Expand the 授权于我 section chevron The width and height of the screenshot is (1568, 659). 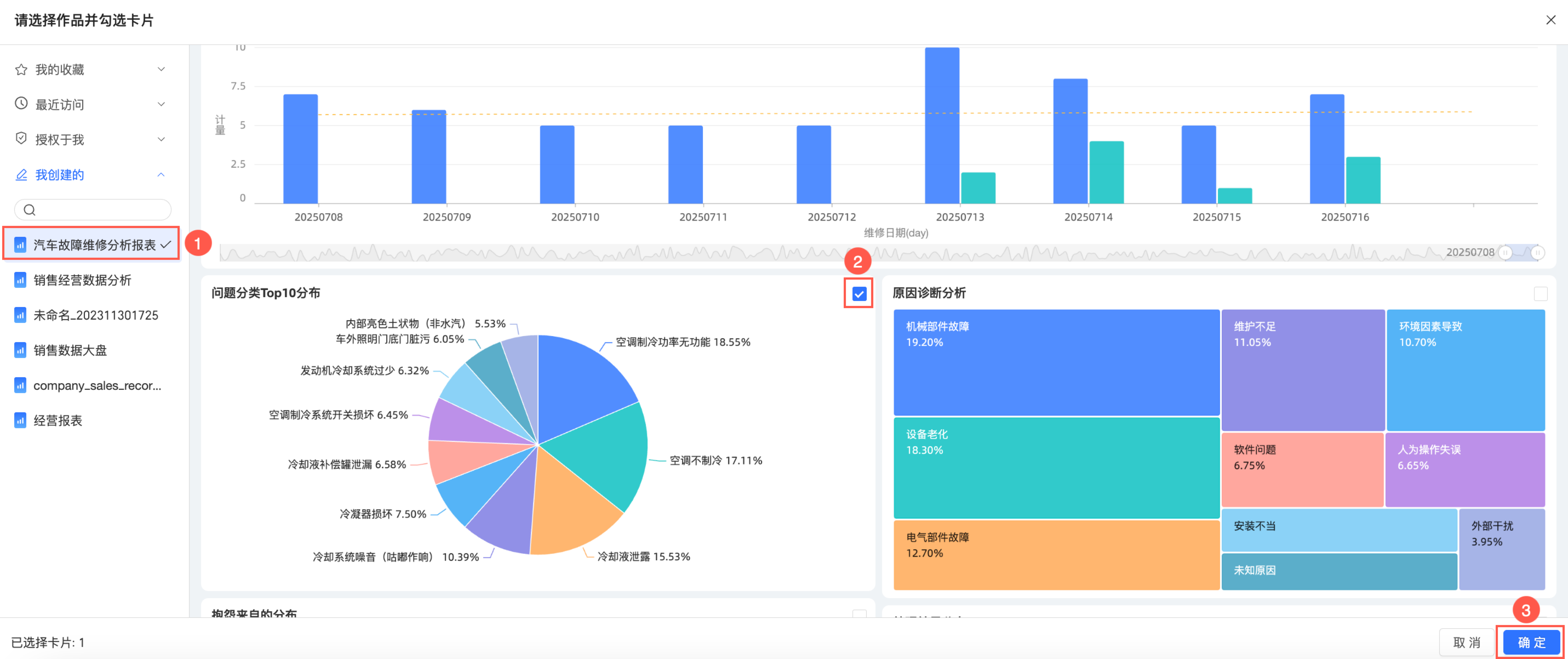tap(161, 140)
